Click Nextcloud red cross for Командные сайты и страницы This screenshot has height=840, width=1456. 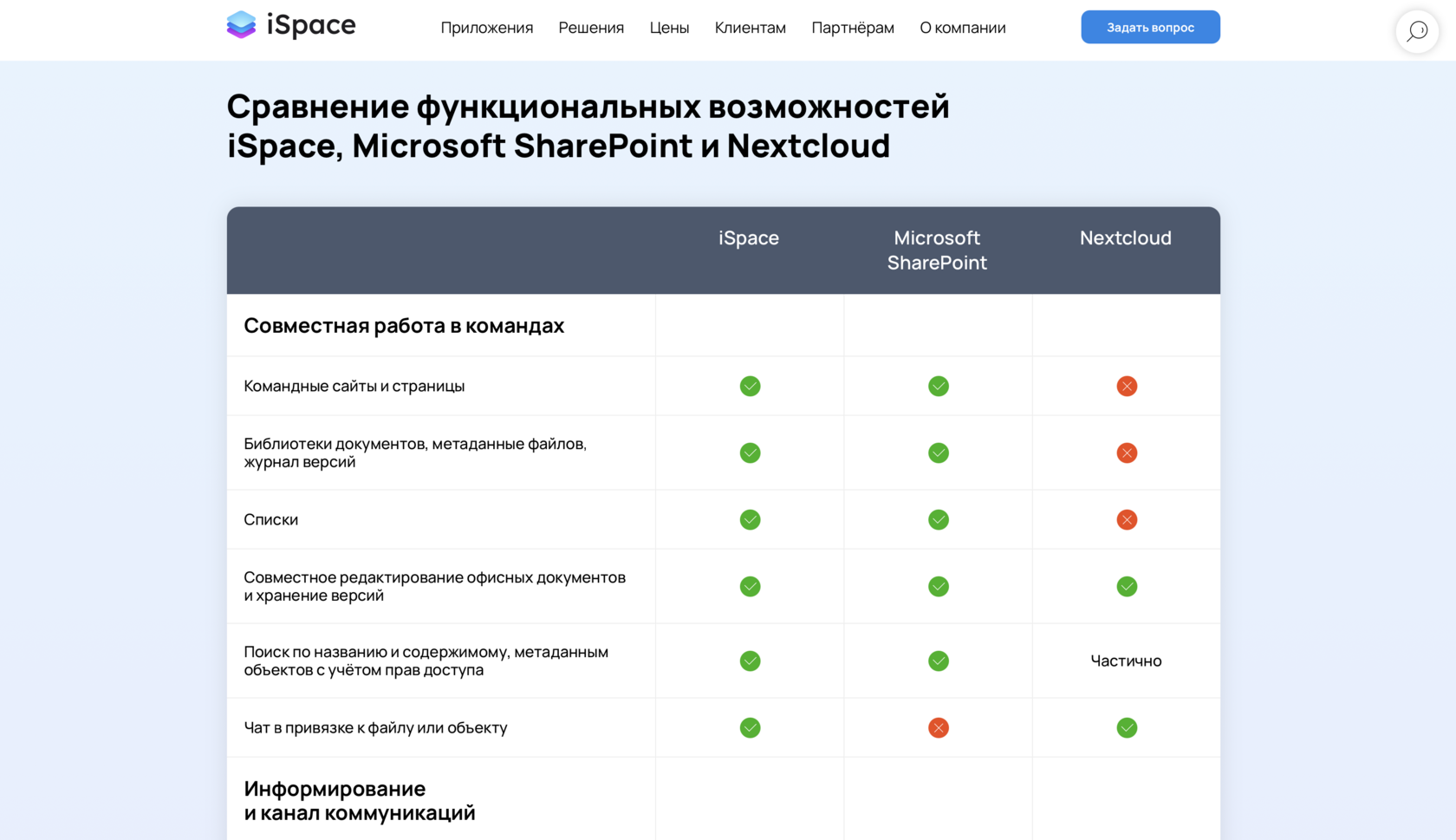tap(1127, 386)
